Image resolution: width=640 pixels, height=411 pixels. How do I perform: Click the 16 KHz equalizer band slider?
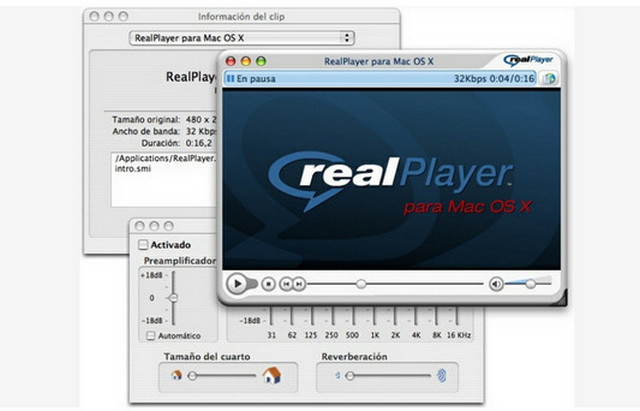click(x=457, y=315)
